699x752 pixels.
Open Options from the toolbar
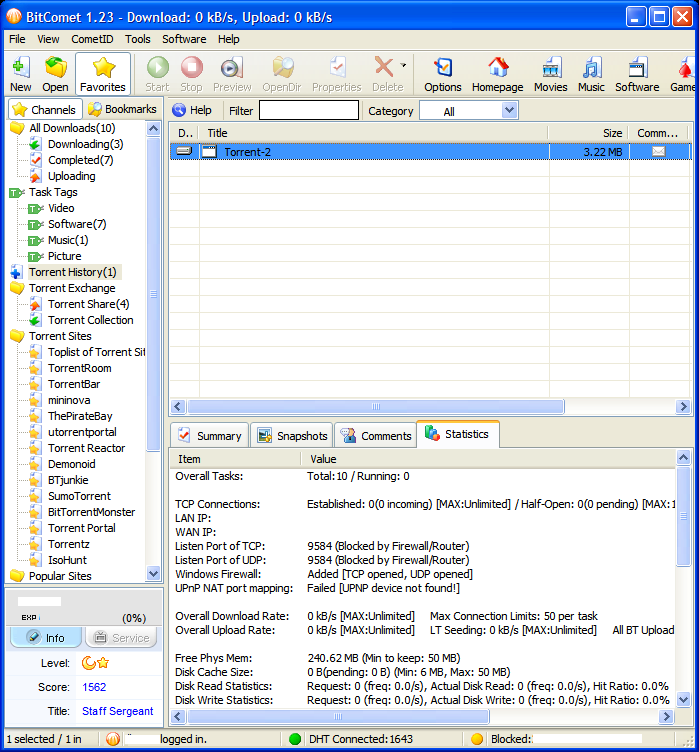[443, 74]
